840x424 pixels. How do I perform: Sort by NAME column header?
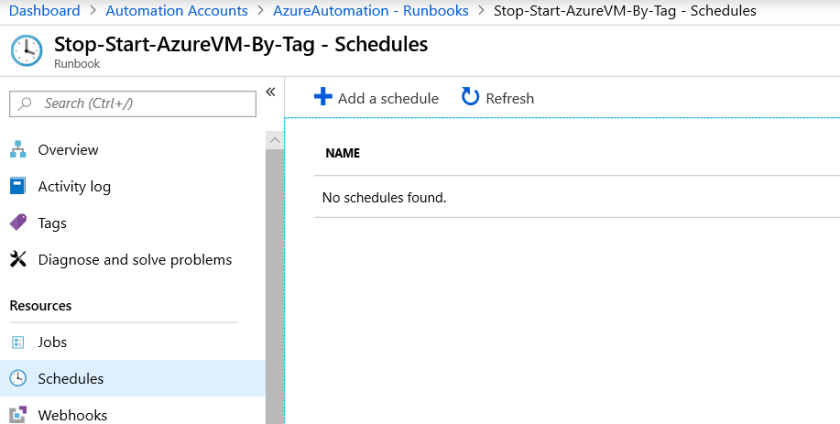[342, 153]
